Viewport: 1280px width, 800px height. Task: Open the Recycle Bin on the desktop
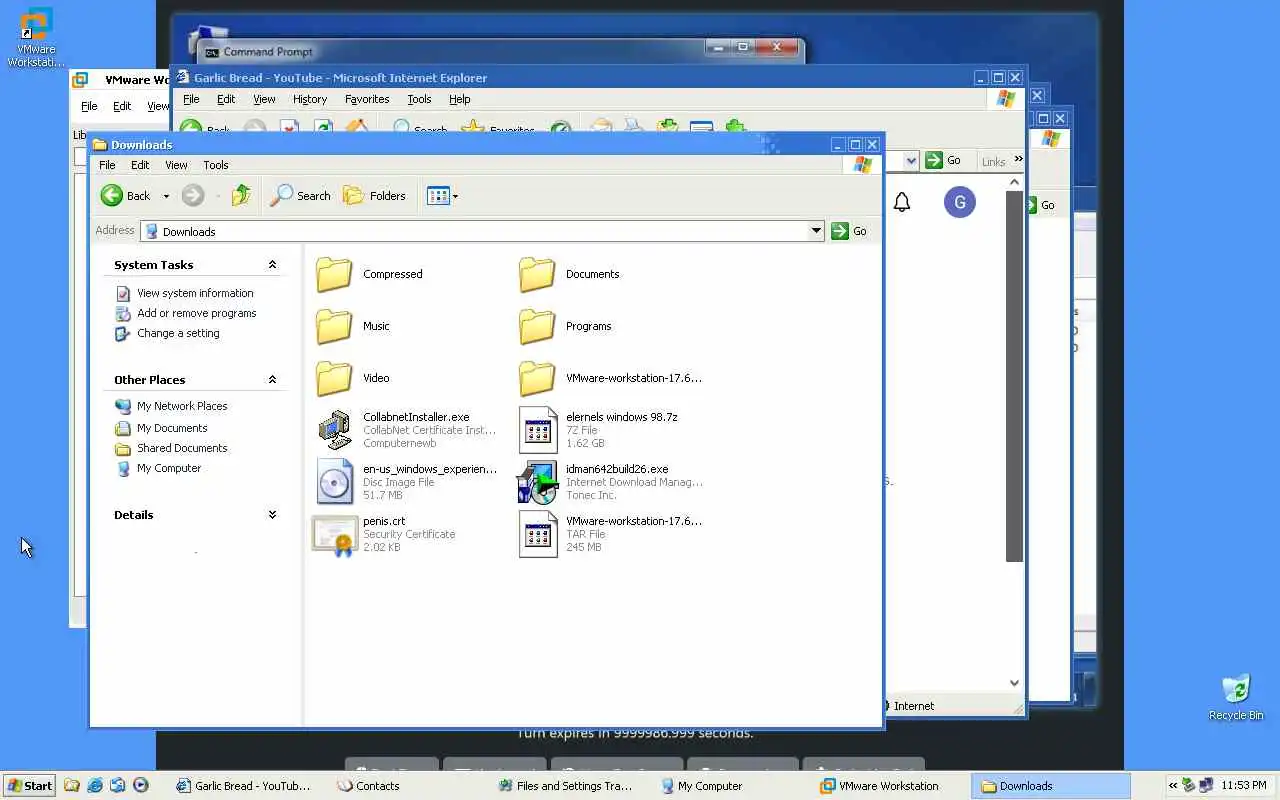tap(1236, 697)
